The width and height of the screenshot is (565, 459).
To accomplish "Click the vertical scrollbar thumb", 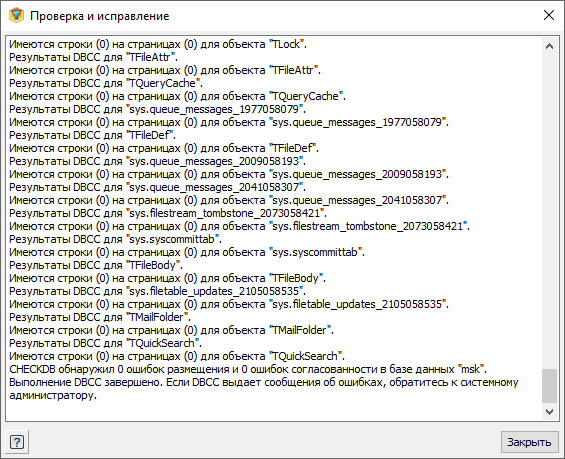I will pyautogui.click(x=549, y=386).
